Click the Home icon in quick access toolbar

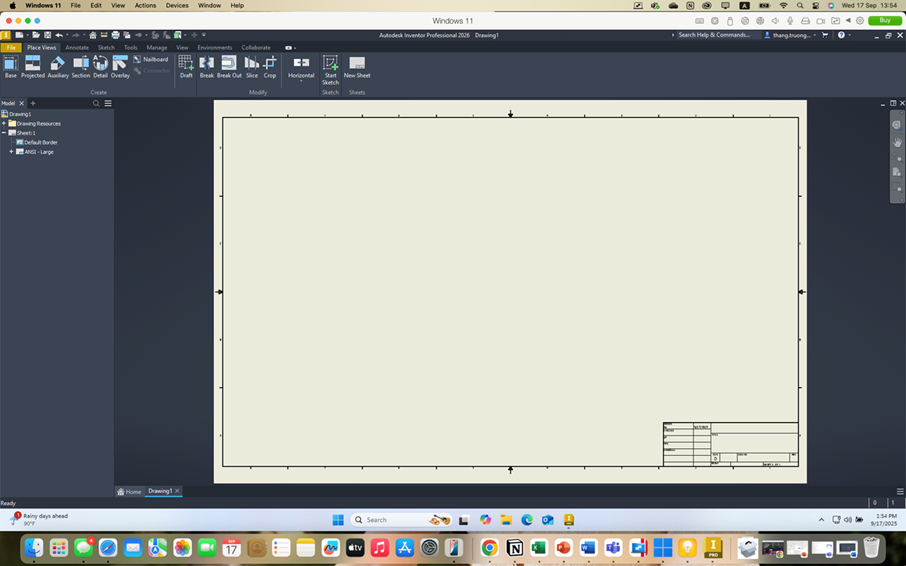click(x=92, y=35)
